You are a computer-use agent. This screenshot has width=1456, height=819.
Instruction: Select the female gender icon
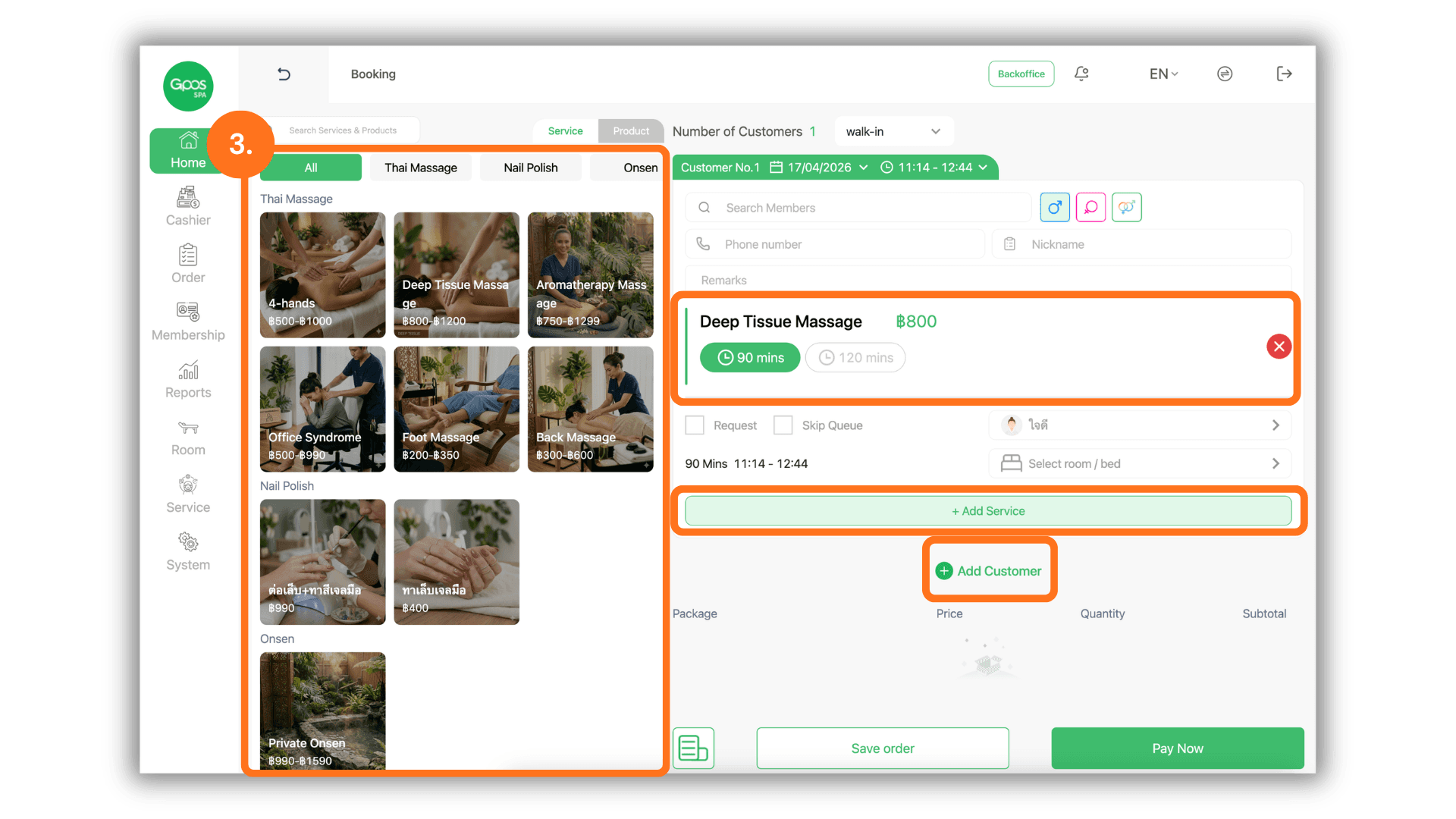pos(1090,207)
